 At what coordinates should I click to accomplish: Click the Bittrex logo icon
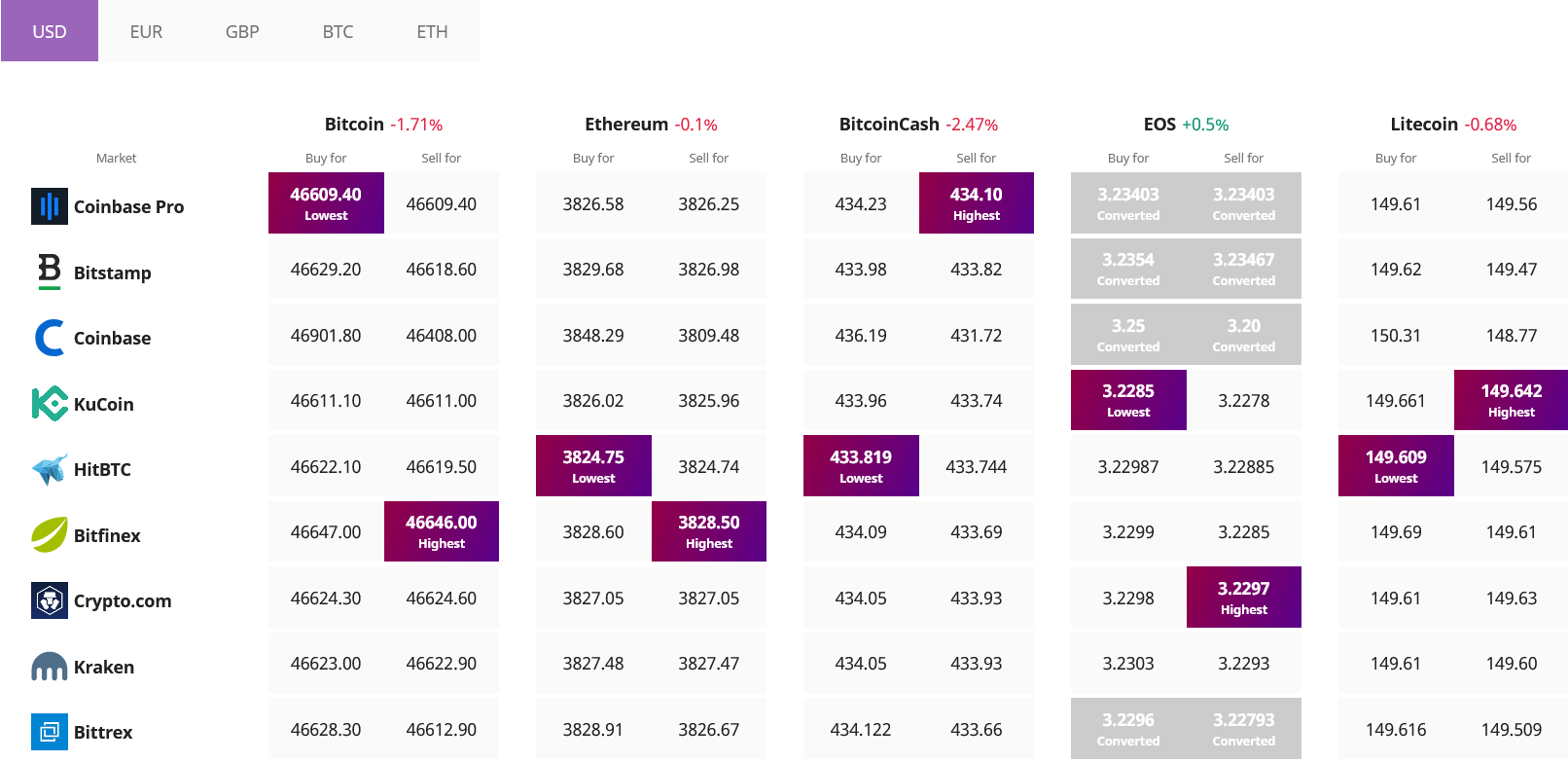coord(50,732)
